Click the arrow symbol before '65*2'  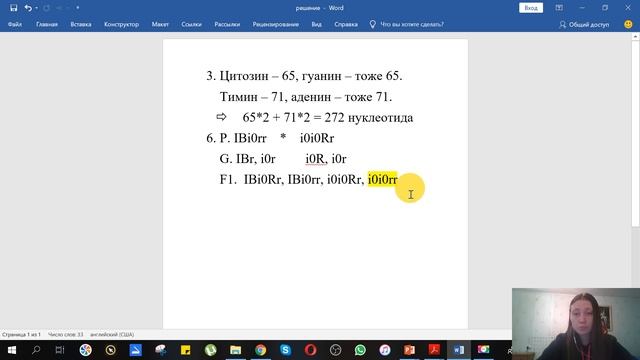coord(221,117)
